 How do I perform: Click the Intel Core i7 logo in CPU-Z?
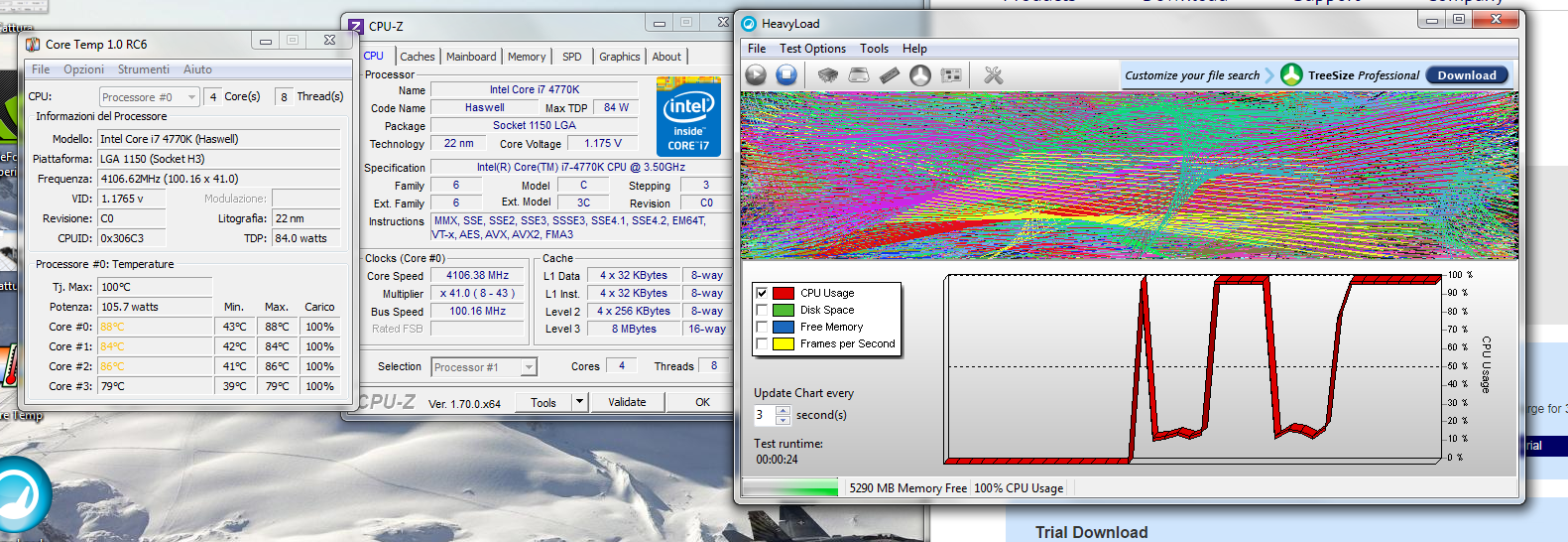tap(689, 119)
